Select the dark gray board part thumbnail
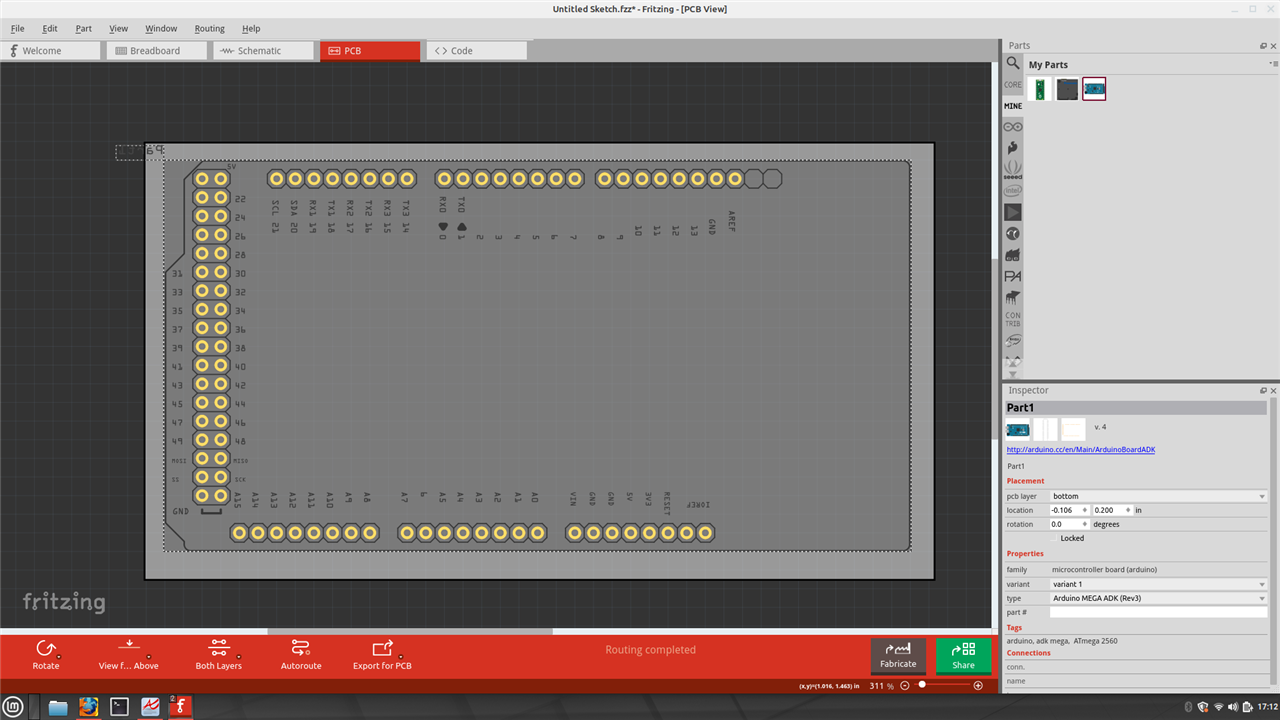Image resolution: width=1280 pixels, height=720 pixels. coord(1068,89)
